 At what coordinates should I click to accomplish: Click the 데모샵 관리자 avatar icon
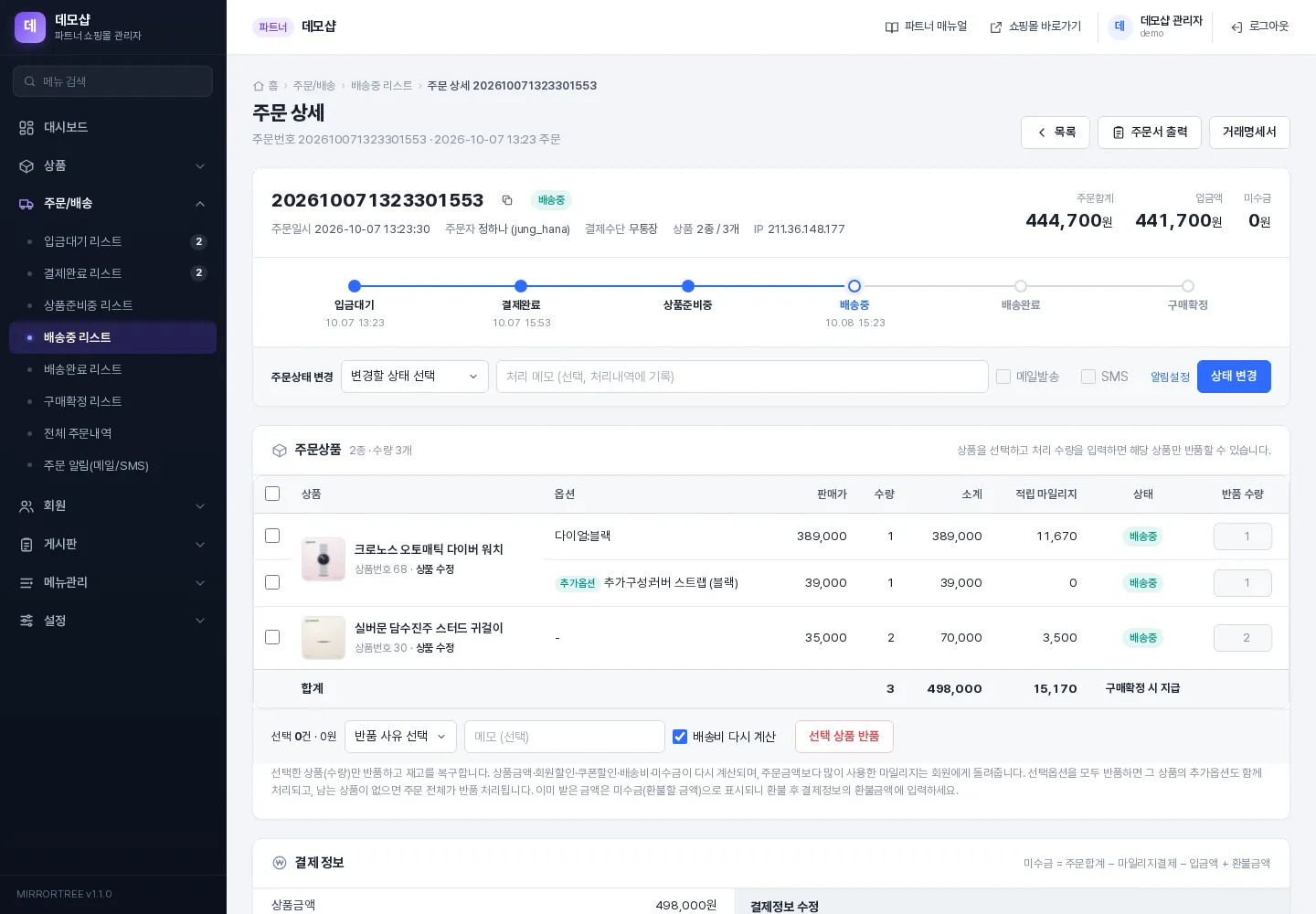pyautogui.click(x=1120, y=27)
